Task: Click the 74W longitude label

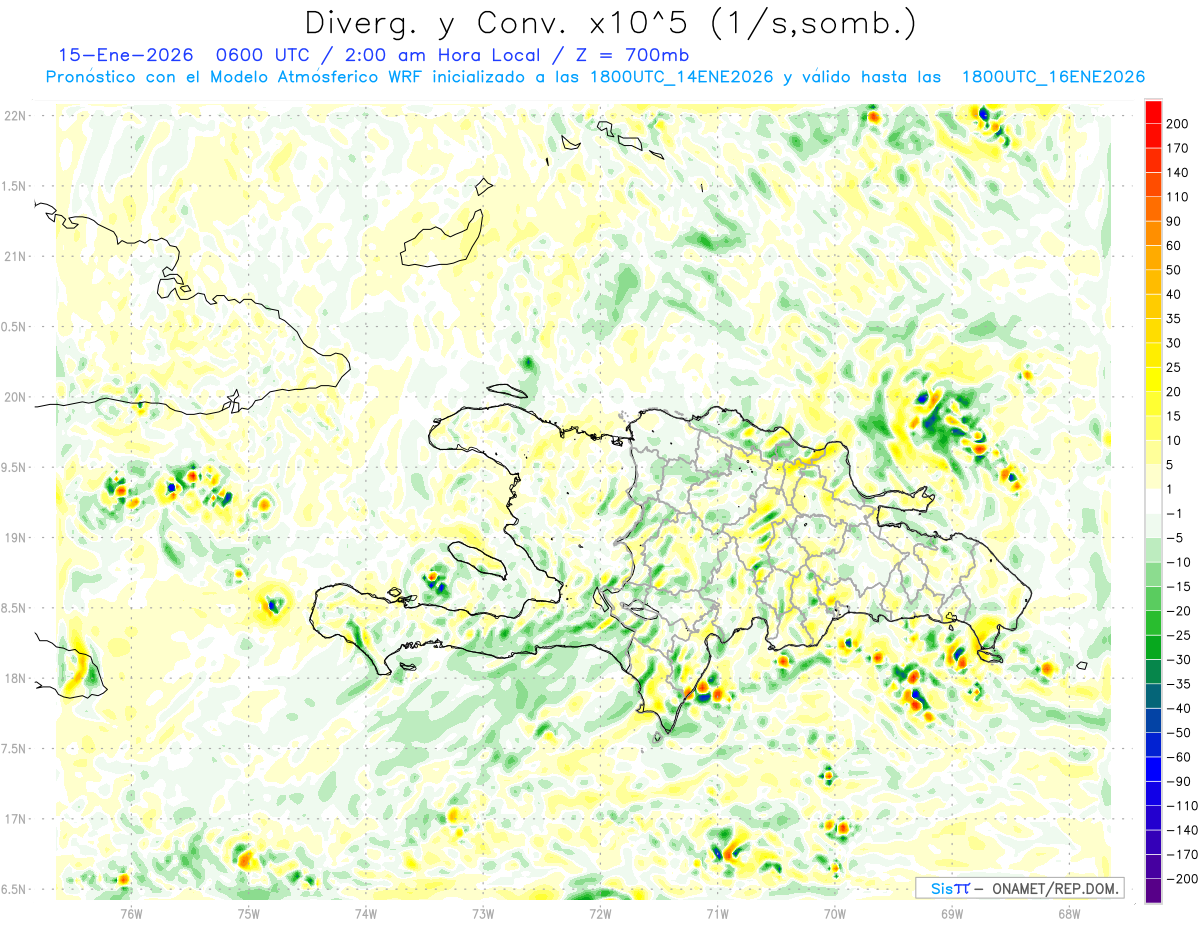Action: 366,912
